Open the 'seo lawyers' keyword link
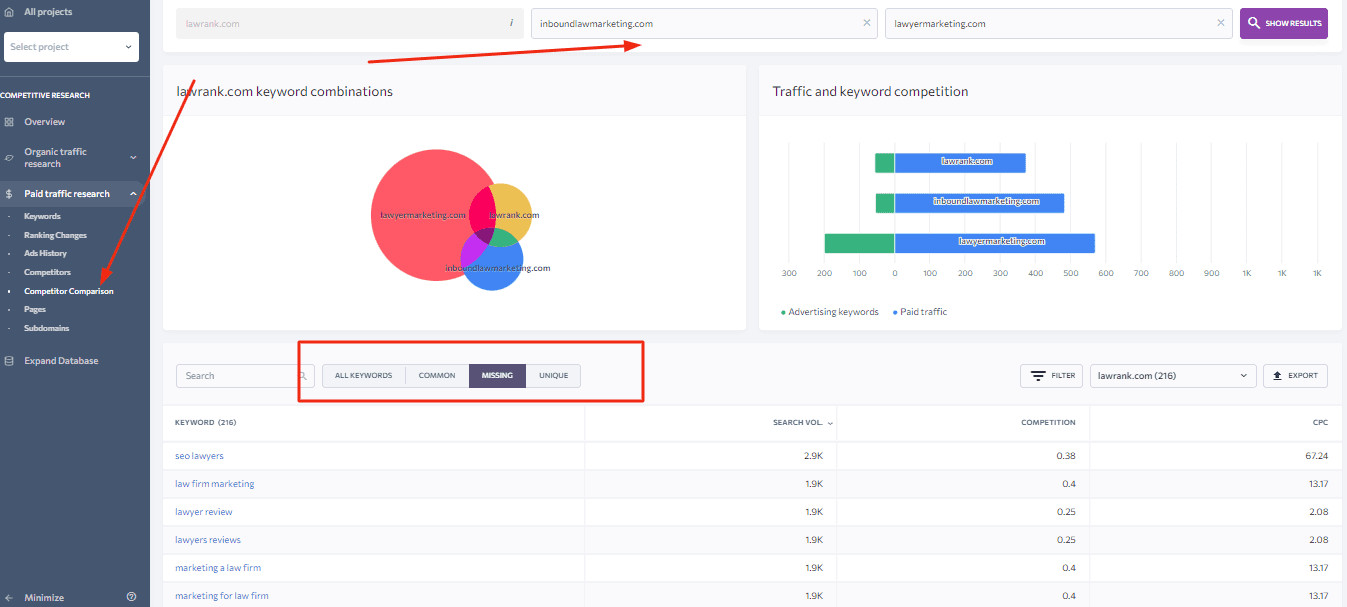The height and width of the screenshot is (607, 1347). (x=199, y=456)
